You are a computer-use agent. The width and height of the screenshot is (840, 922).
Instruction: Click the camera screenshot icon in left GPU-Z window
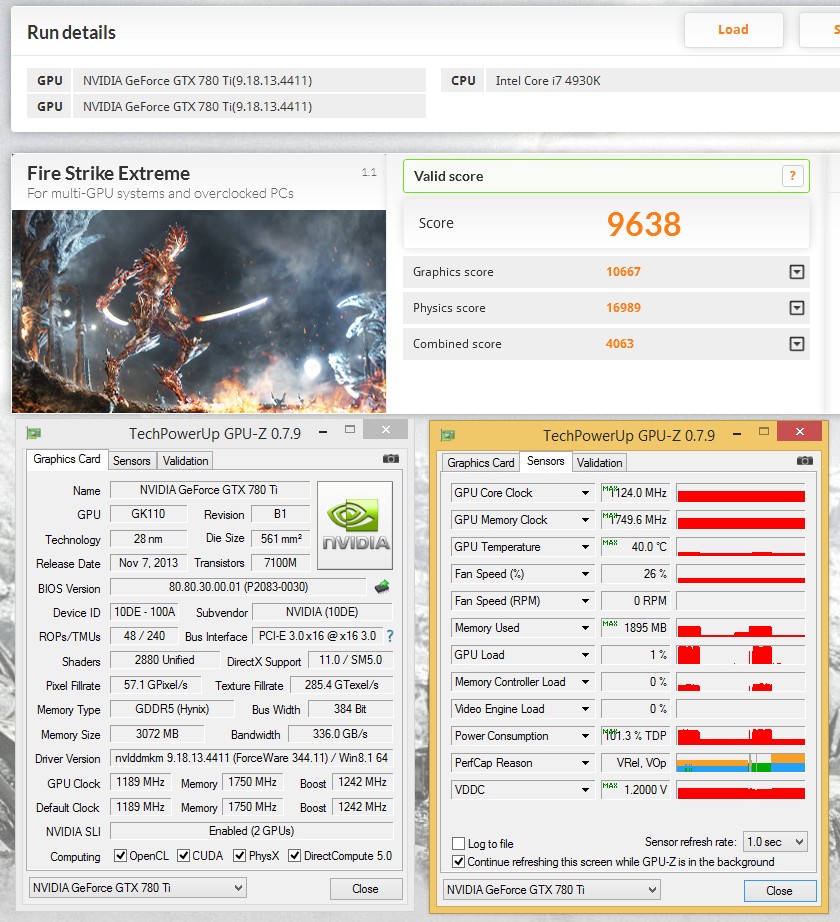pos(391,459)
